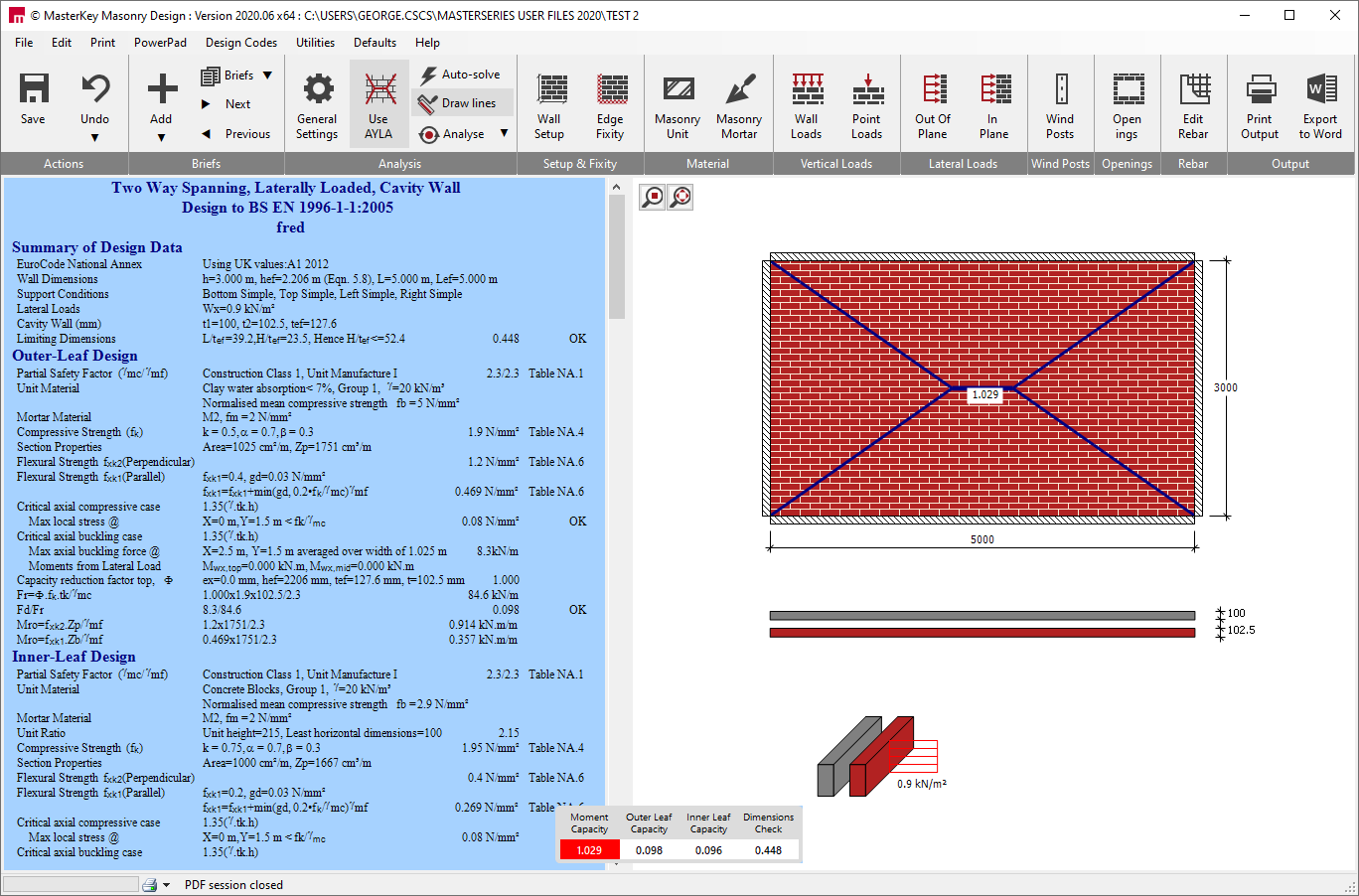The image size is (1359, 896).
Task: Choose the Masonry Mortar trowel icon
Action: click(x=740, y=88)
